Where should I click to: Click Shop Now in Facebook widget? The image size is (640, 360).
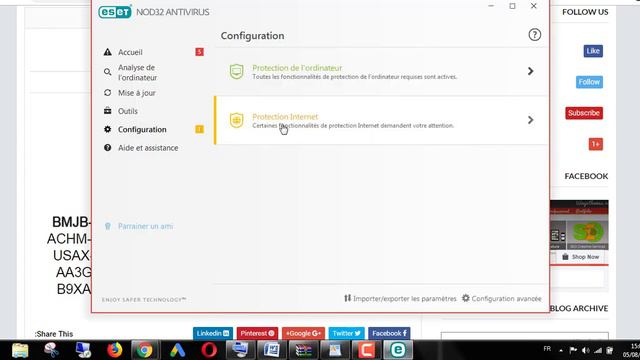(581, 257)
